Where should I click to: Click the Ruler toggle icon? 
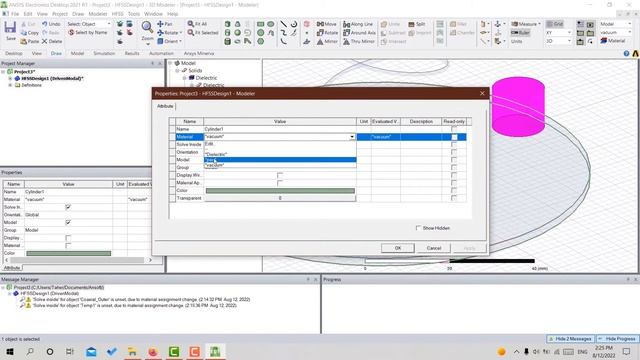[x=520, y=33]
